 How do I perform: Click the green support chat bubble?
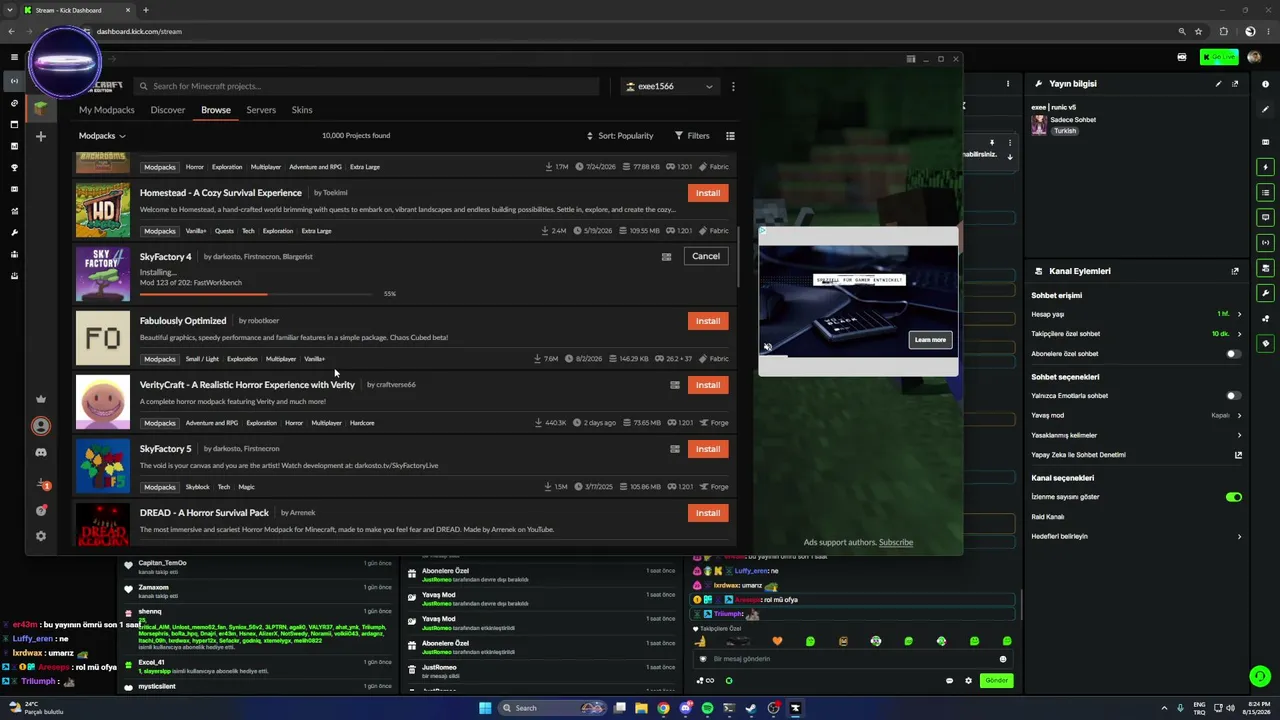1259,677
